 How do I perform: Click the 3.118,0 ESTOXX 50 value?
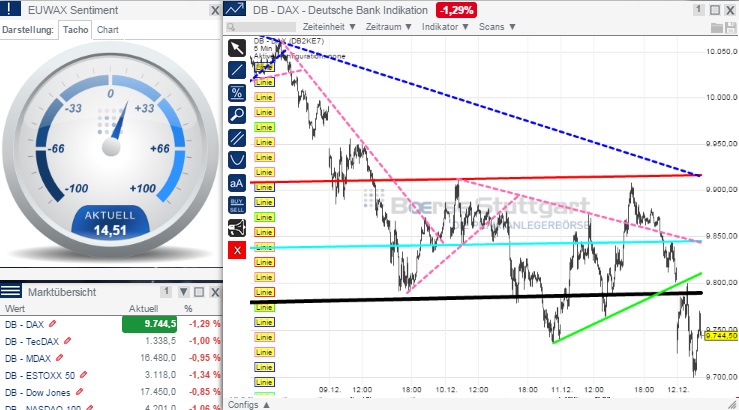click(160, 375)
